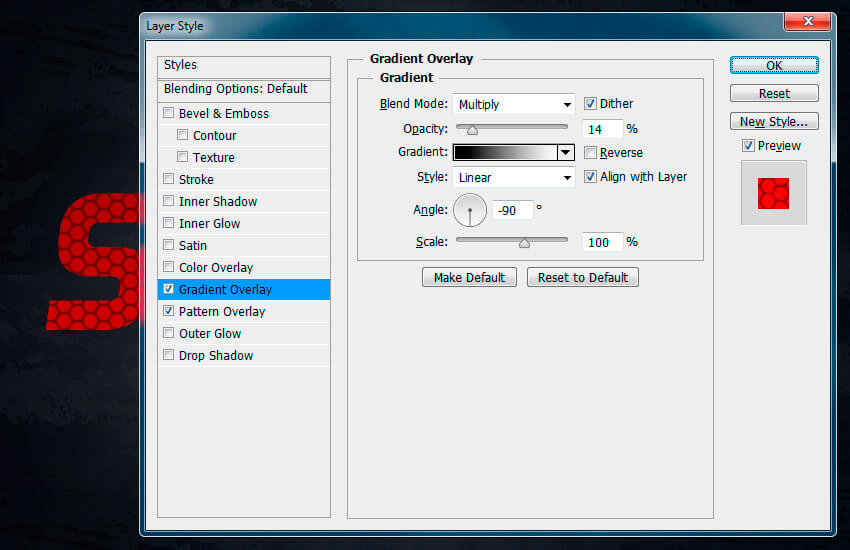Select Pattern Overlay in styles list

coord(222,312)
